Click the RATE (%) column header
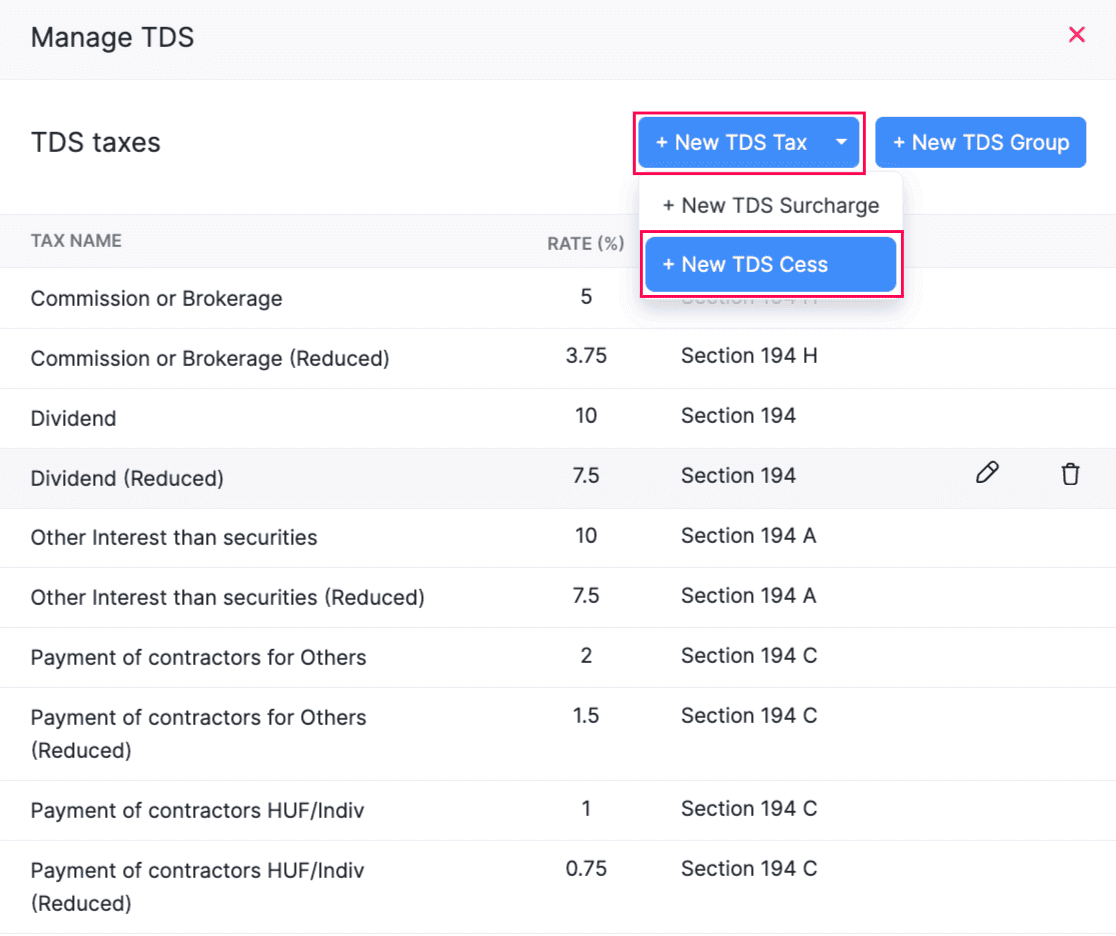Screen dimensions: 1116x936 coord(585,243)
